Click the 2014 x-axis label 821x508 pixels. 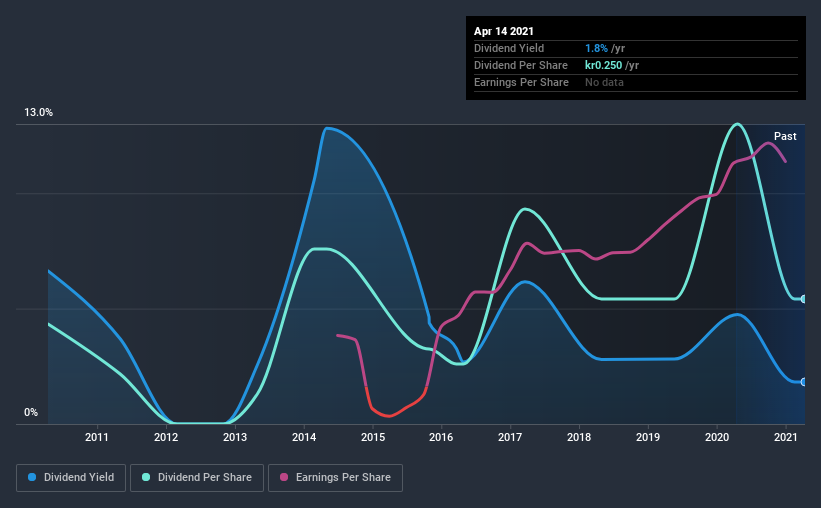click(304, 437)
